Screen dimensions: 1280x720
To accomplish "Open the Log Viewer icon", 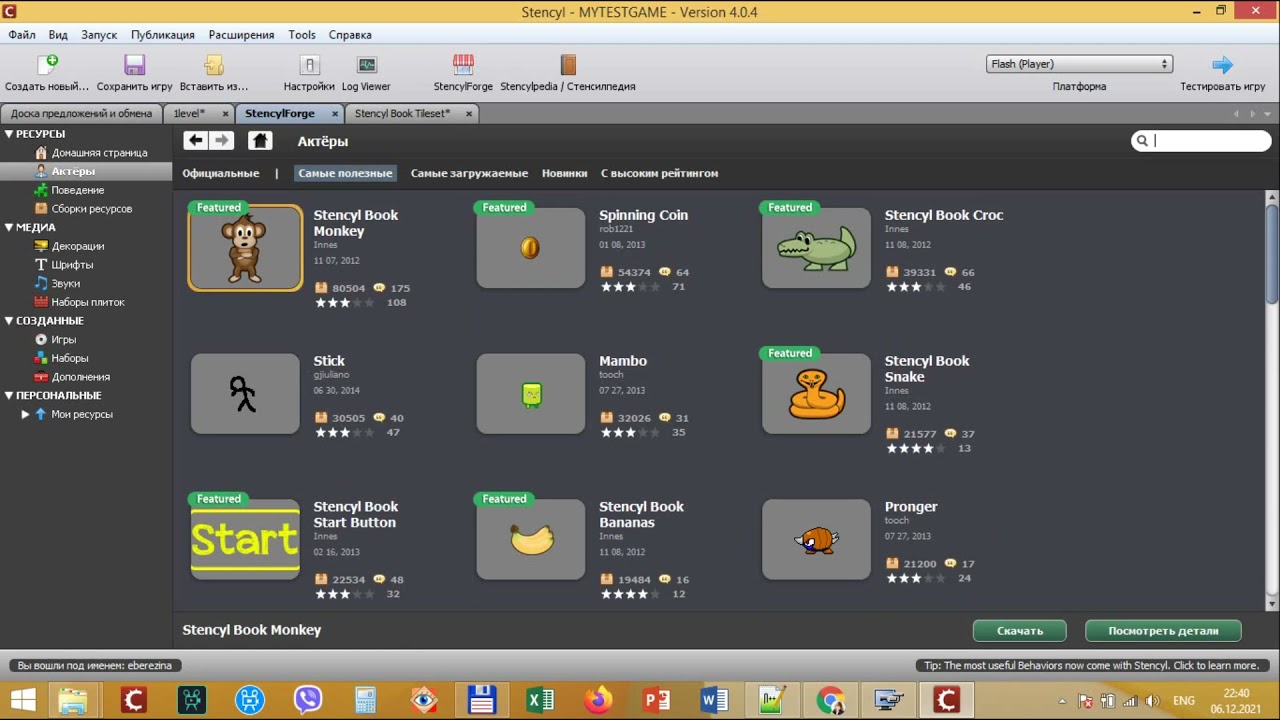I will (x=366, y=65).
